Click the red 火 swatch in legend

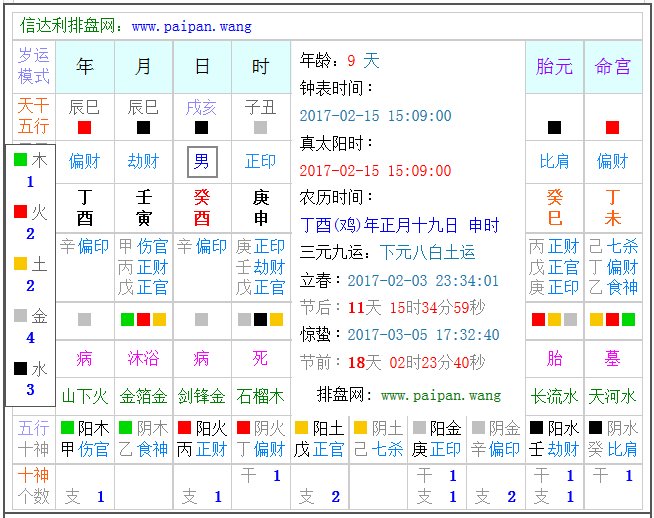tap(20, 211)
